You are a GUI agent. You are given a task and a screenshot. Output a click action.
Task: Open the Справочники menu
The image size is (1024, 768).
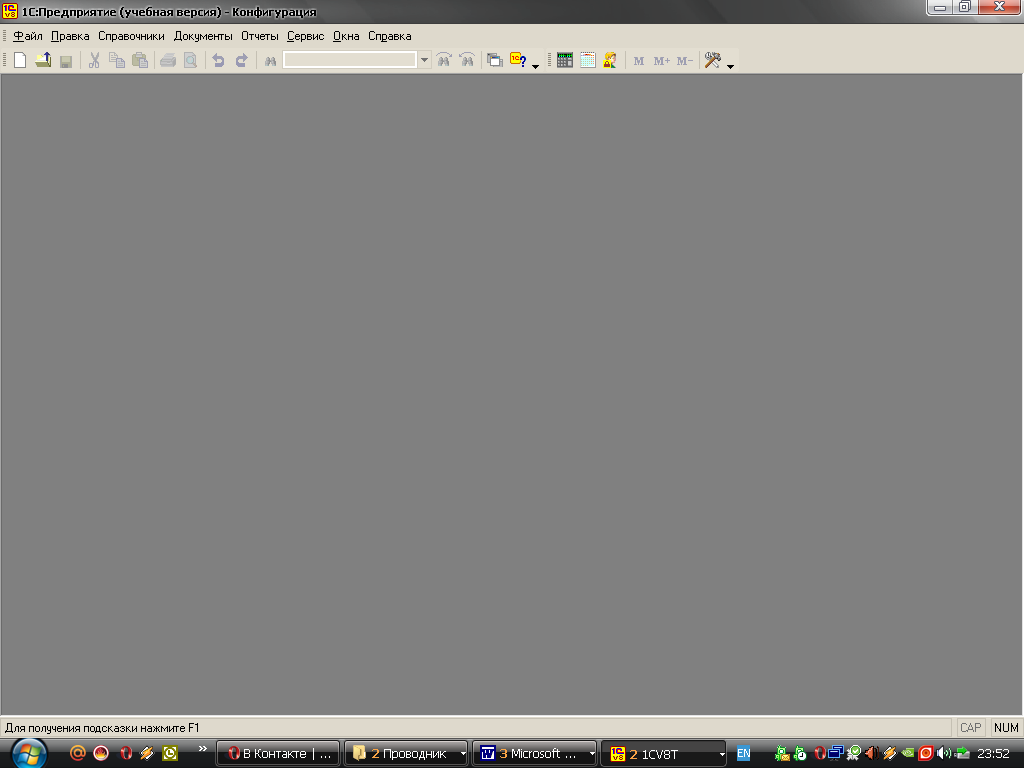point(131,36)
